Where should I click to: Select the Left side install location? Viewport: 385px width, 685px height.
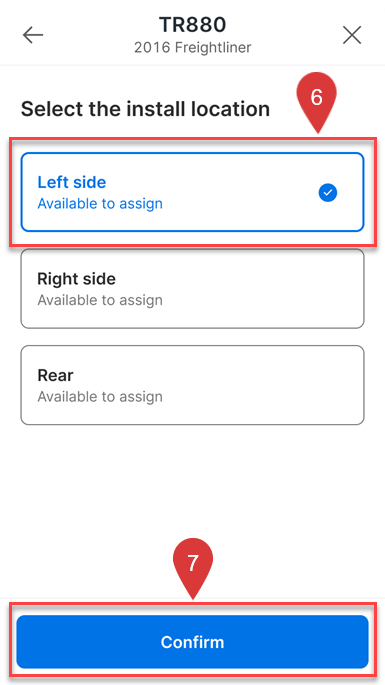(x=192, y=192)
